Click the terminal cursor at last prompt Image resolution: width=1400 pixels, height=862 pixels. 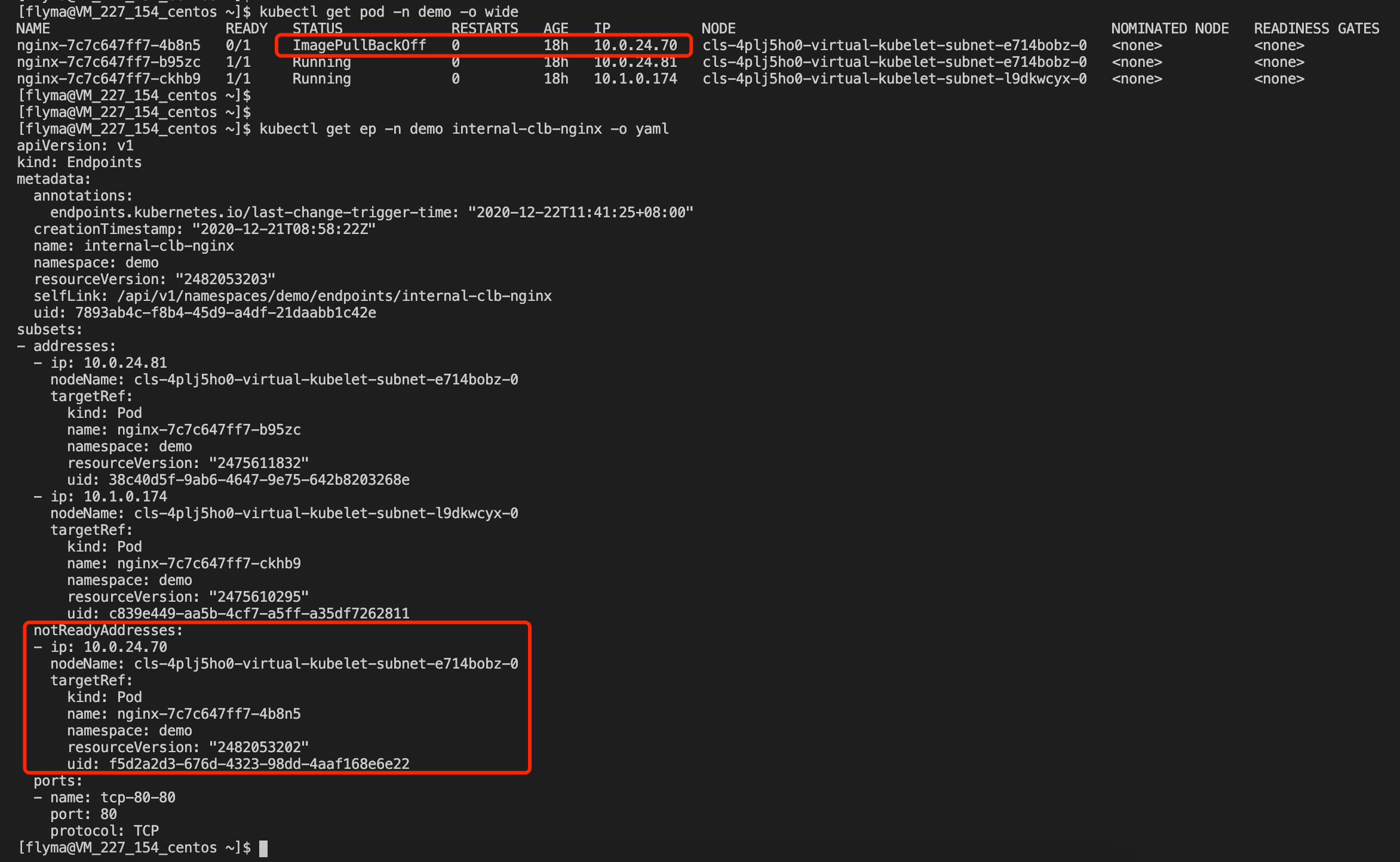coord(263,848)
